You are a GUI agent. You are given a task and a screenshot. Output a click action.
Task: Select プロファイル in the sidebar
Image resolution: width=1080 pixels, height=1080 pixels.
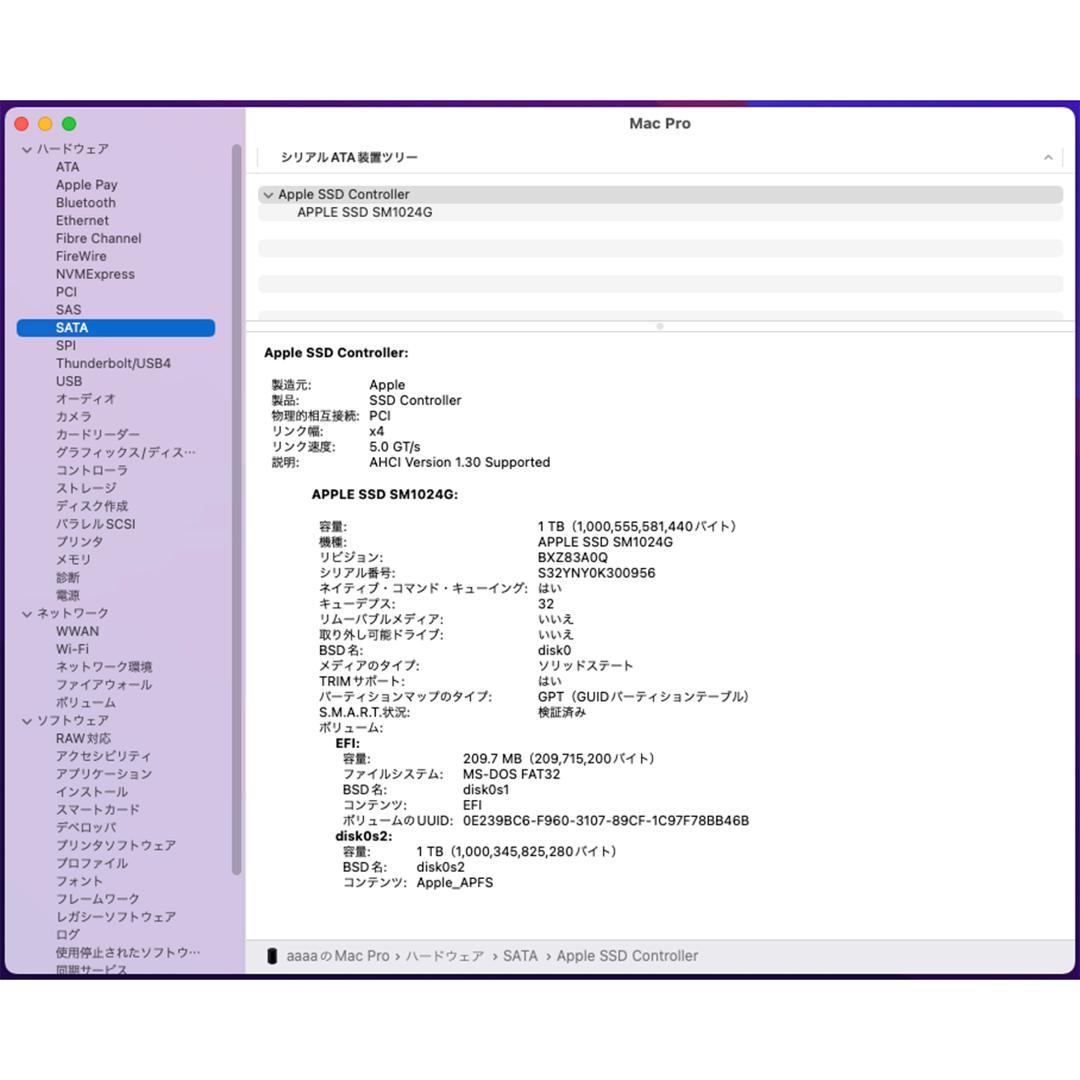(92, 863)
